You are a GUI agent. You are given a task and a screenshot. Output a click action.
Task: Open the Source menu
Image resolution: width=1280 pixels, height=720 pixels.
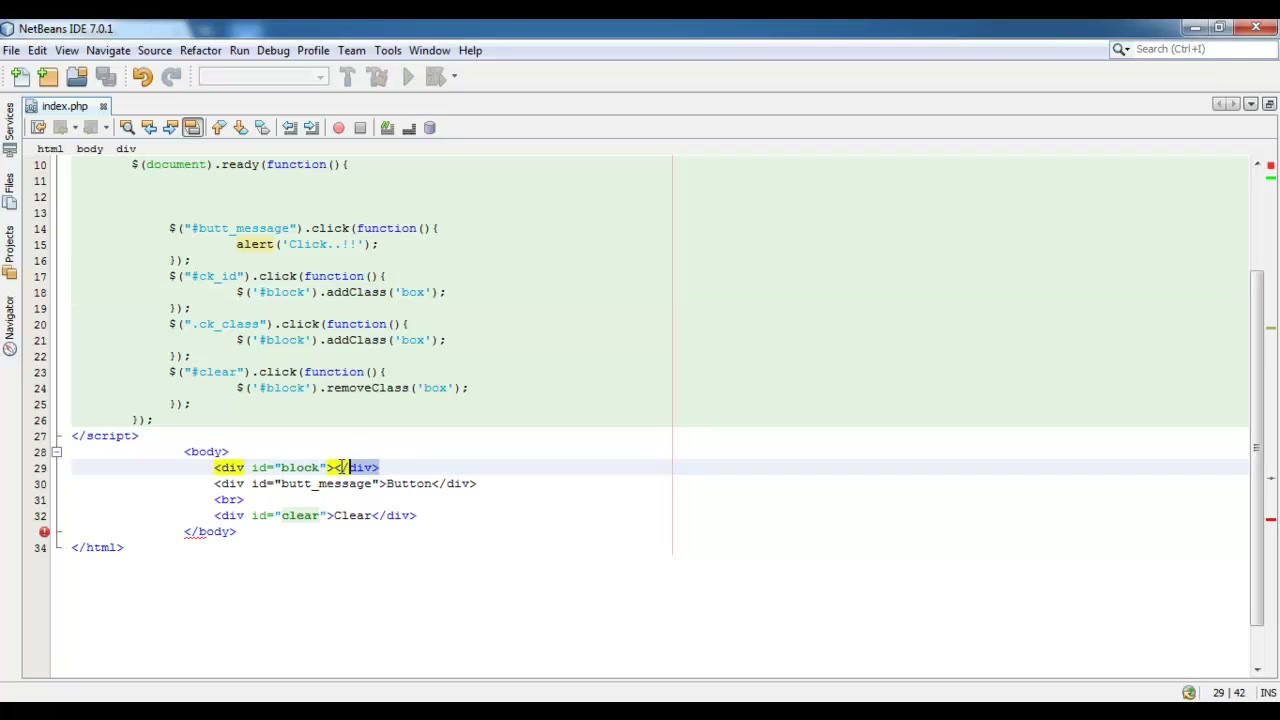tap(154, 50)
